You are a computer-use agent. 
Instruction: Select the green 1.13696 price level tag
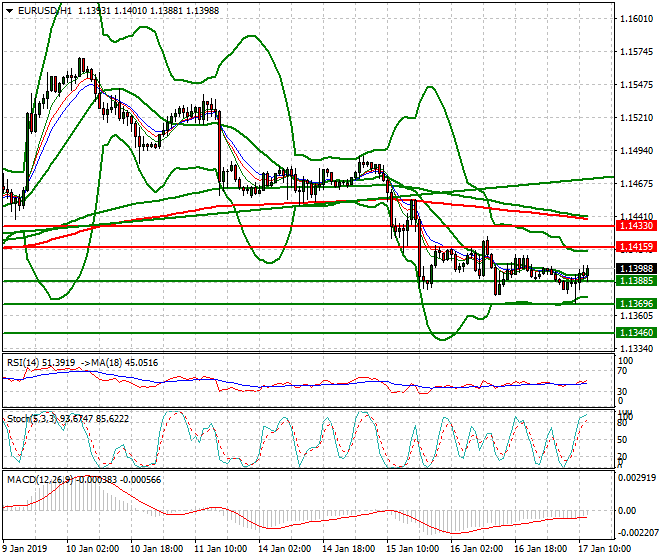[636, 303]
